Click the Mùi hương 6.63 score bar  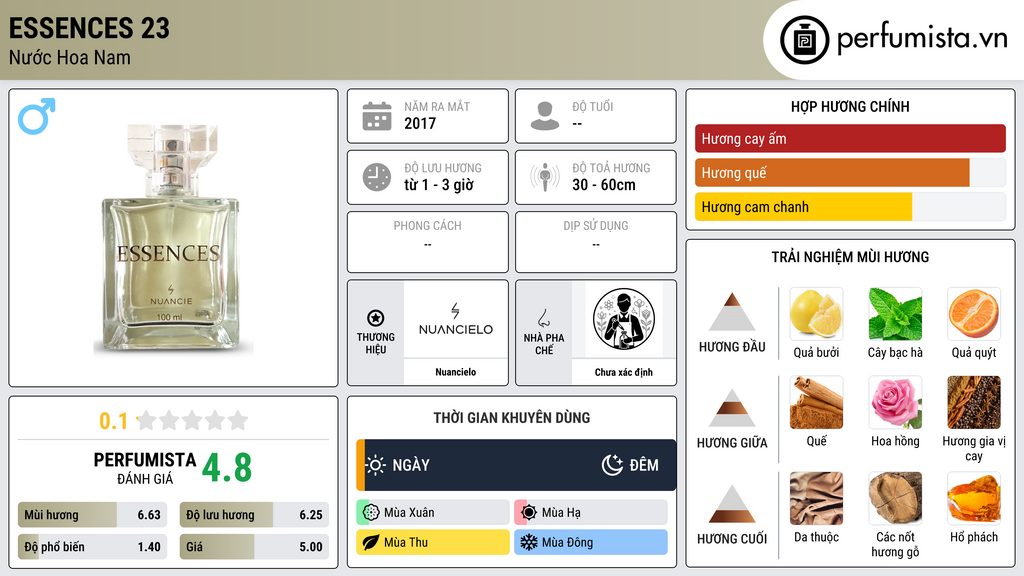pos(92,515)
